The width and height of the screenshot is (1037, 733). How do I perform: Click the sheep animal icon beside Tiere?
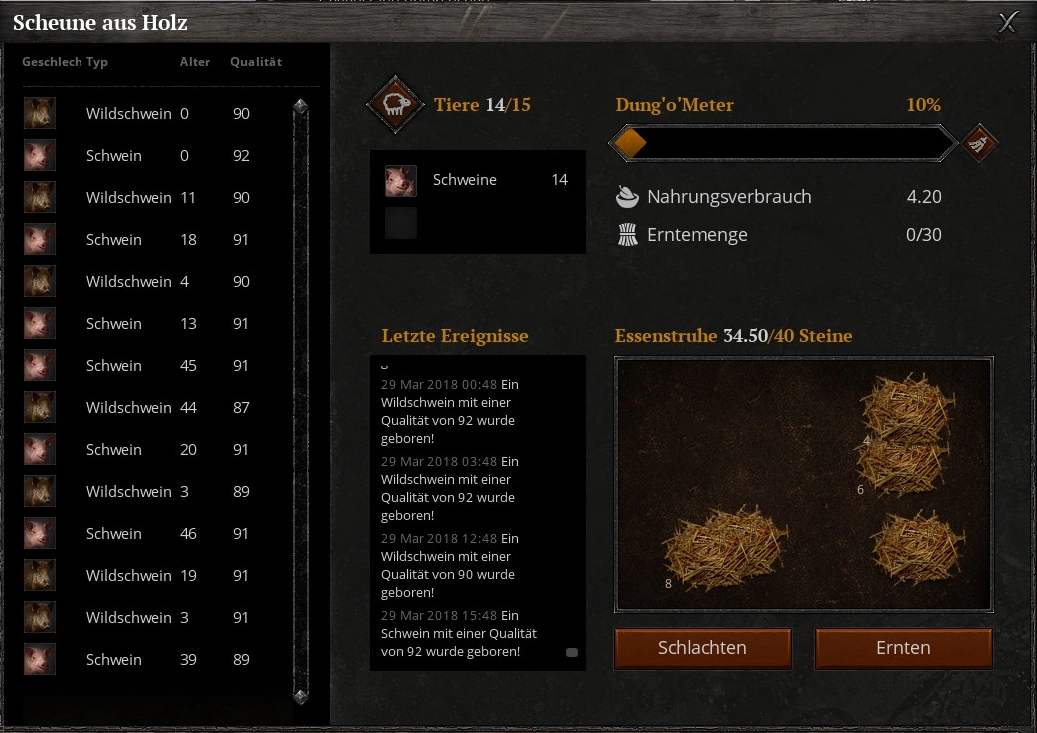(395, 105)
